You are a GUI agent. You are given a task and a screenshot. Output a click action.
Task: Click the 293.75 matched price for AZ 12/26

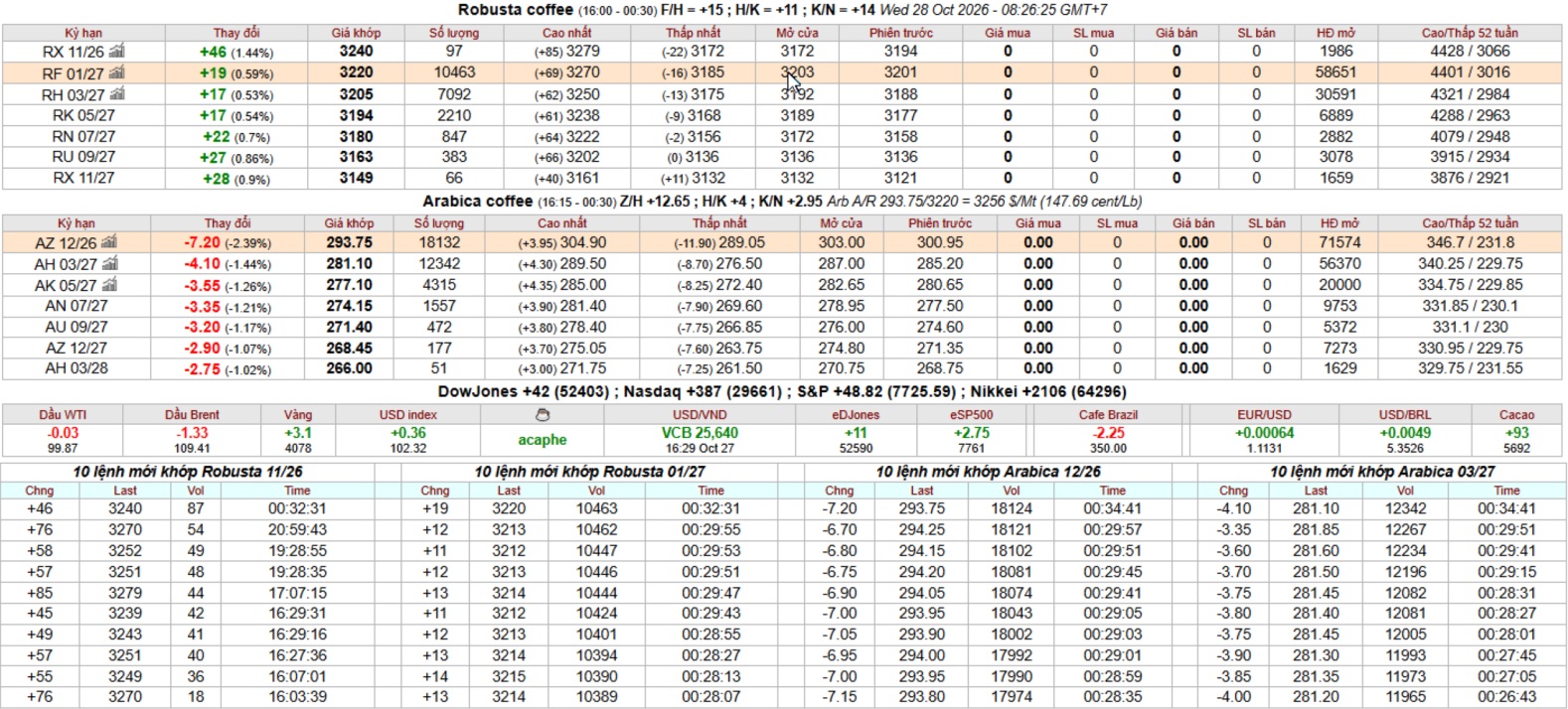(x=350, y=242)
